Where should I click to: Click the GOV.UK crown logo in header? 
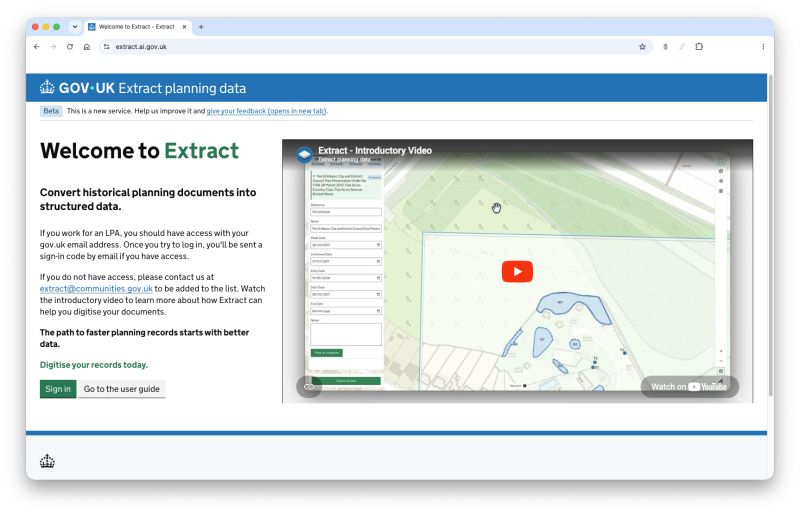[x=47, y=87]
